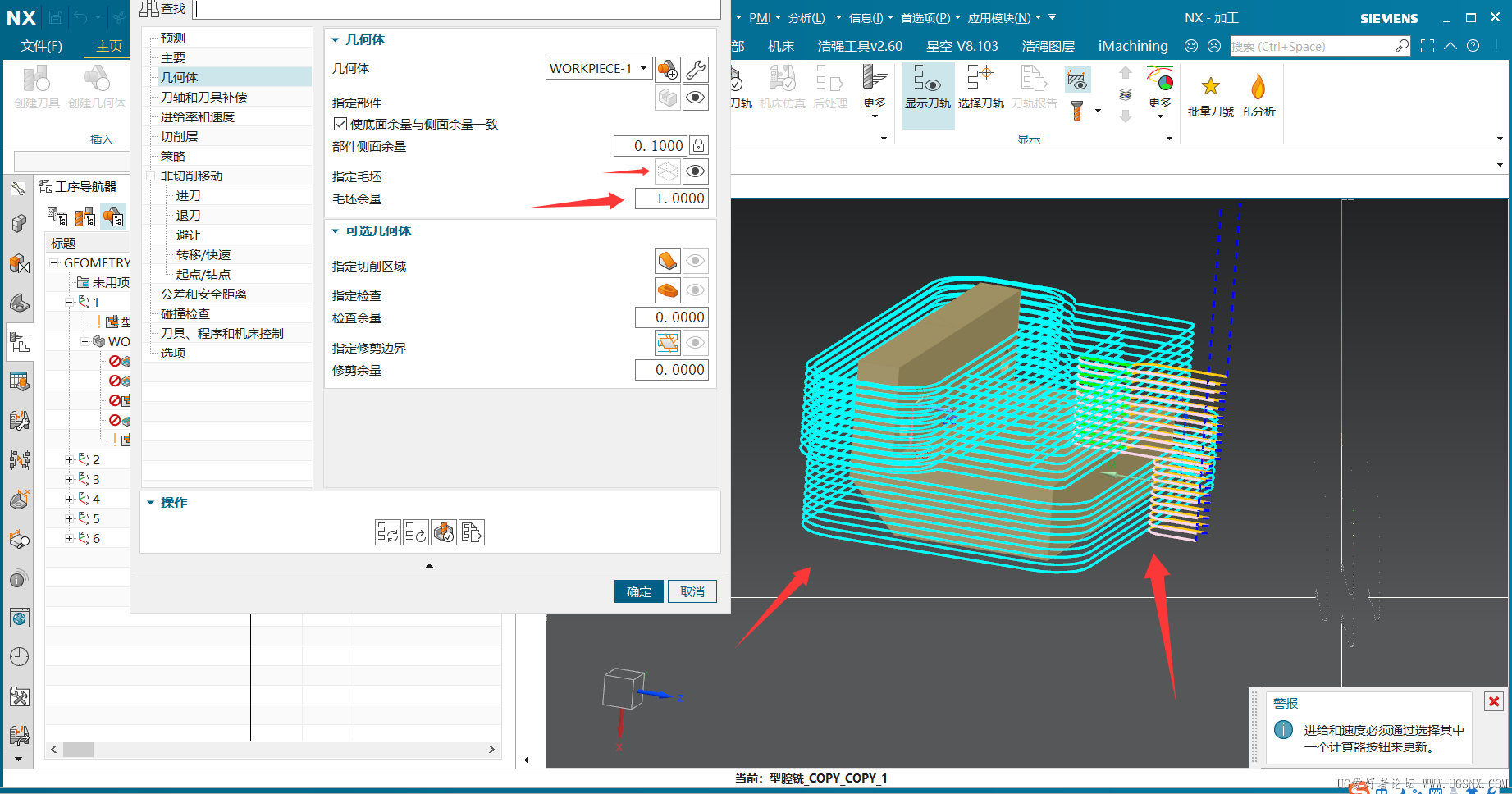This screenshot has width=1512, height=794.
Task: Select 切削层 in the dialog list
Action: coord(179,137)
